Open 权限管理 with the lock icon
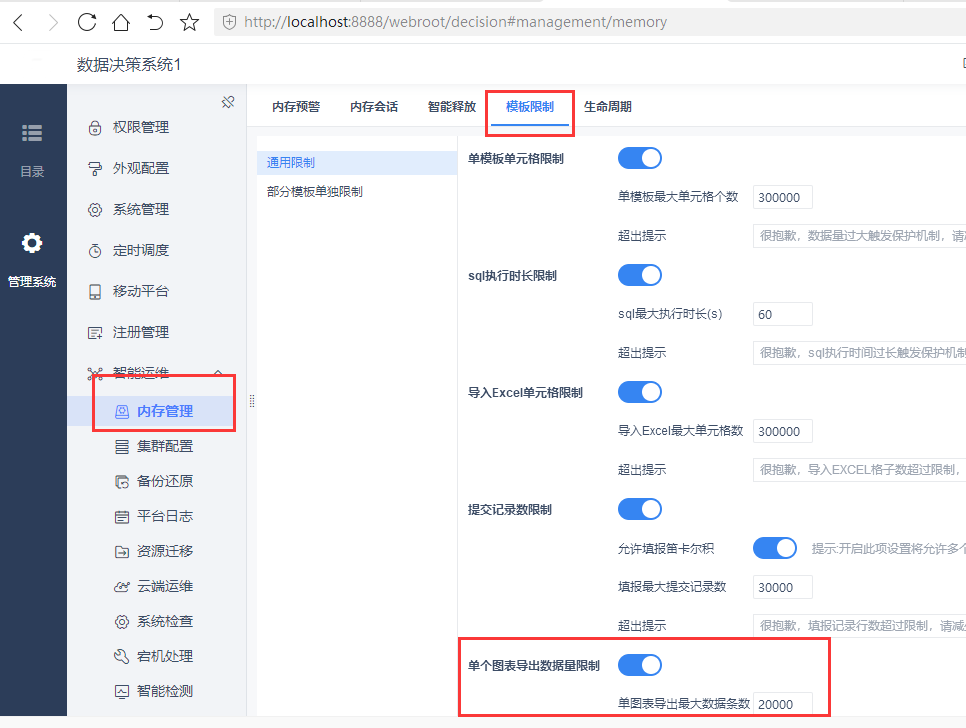This screenshot has width=966, height=728. [x=95, y=127]
